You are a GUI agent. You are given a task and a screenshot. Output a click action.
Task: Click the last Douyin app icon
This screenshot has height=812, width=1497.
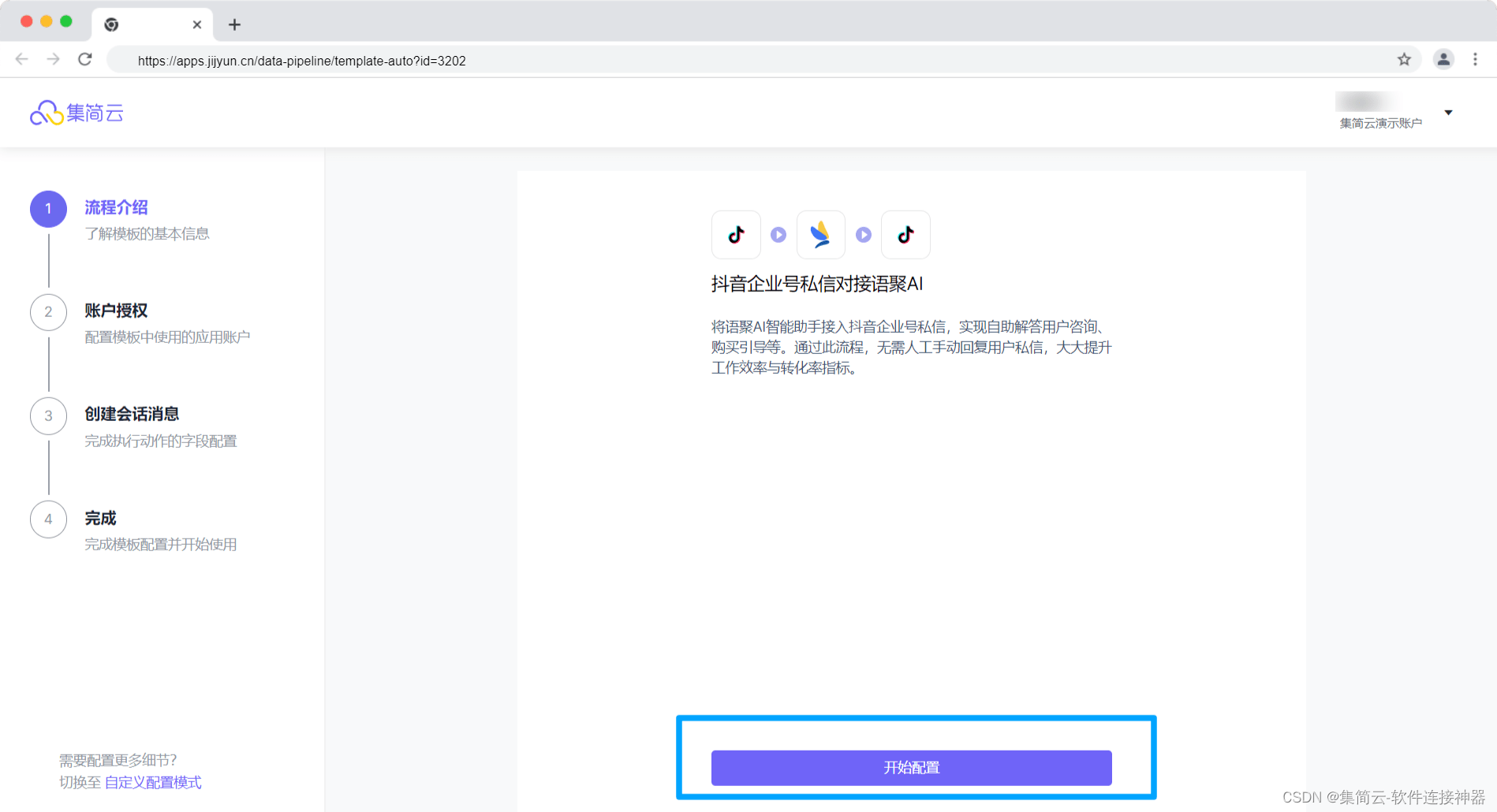[905, 235]
